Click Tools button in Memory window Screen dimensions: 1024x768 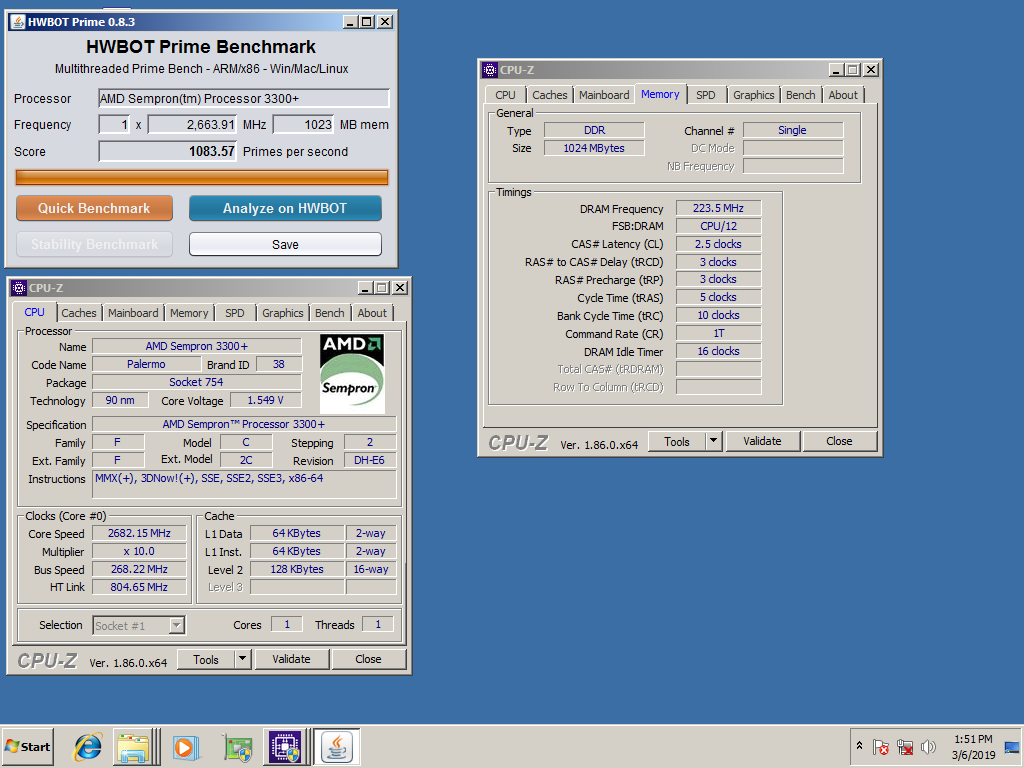coord(677,441)
